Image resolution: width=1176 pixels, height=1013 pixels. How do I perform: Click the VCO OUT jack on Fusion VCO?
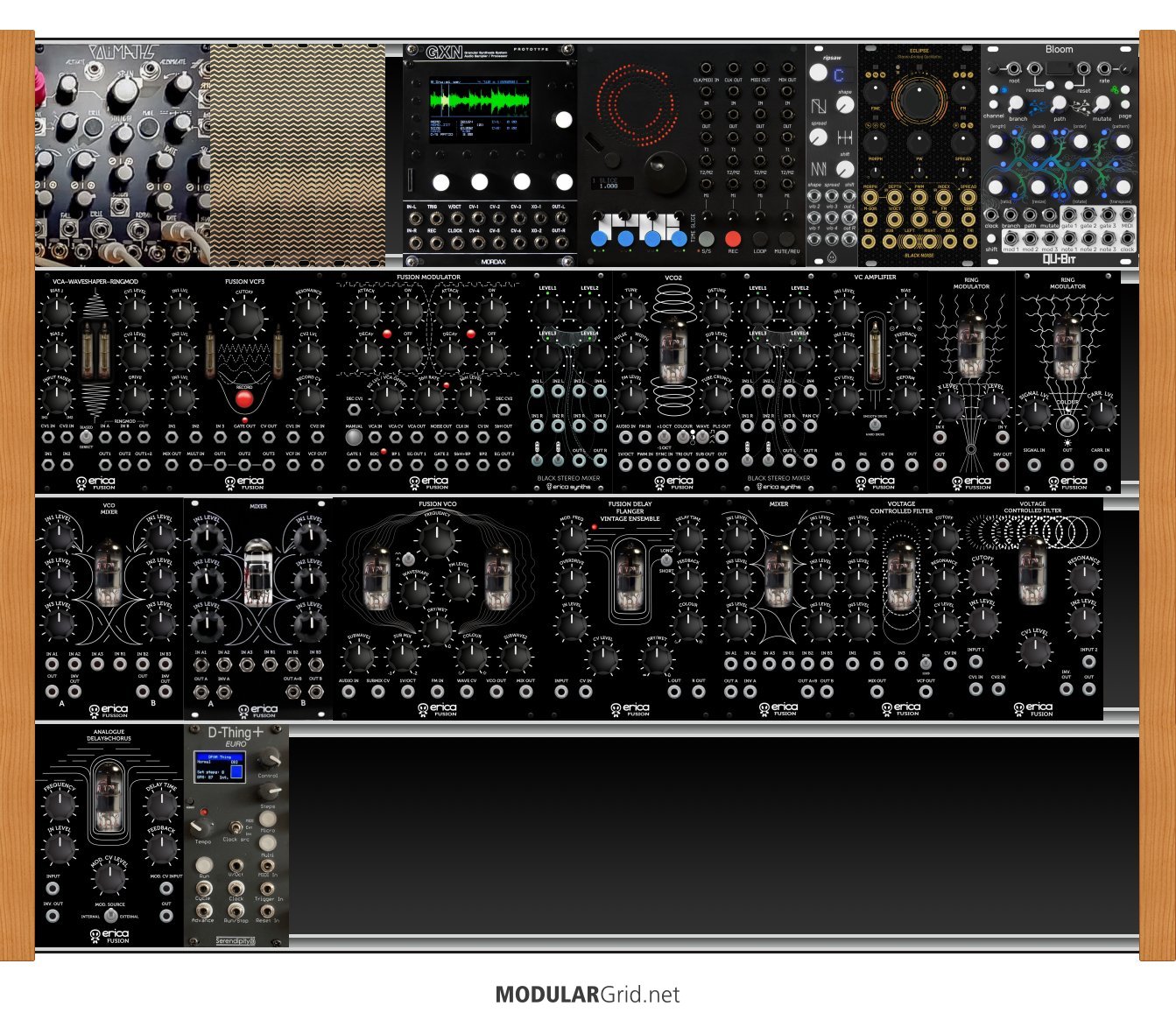(x=496, y=692)
